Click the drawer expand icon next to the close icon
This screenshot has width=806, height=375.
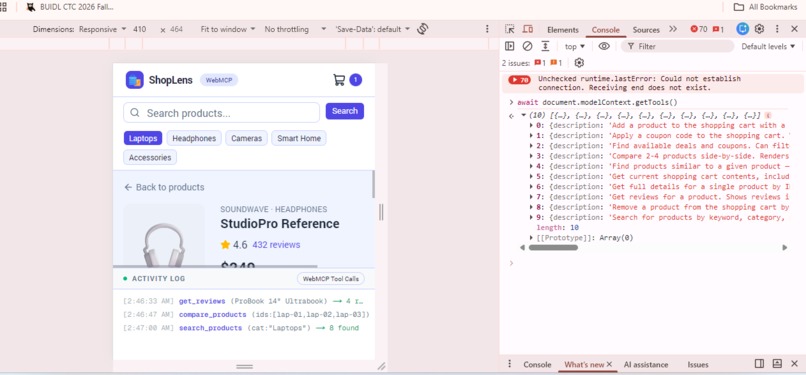click(x=777, y=364)
